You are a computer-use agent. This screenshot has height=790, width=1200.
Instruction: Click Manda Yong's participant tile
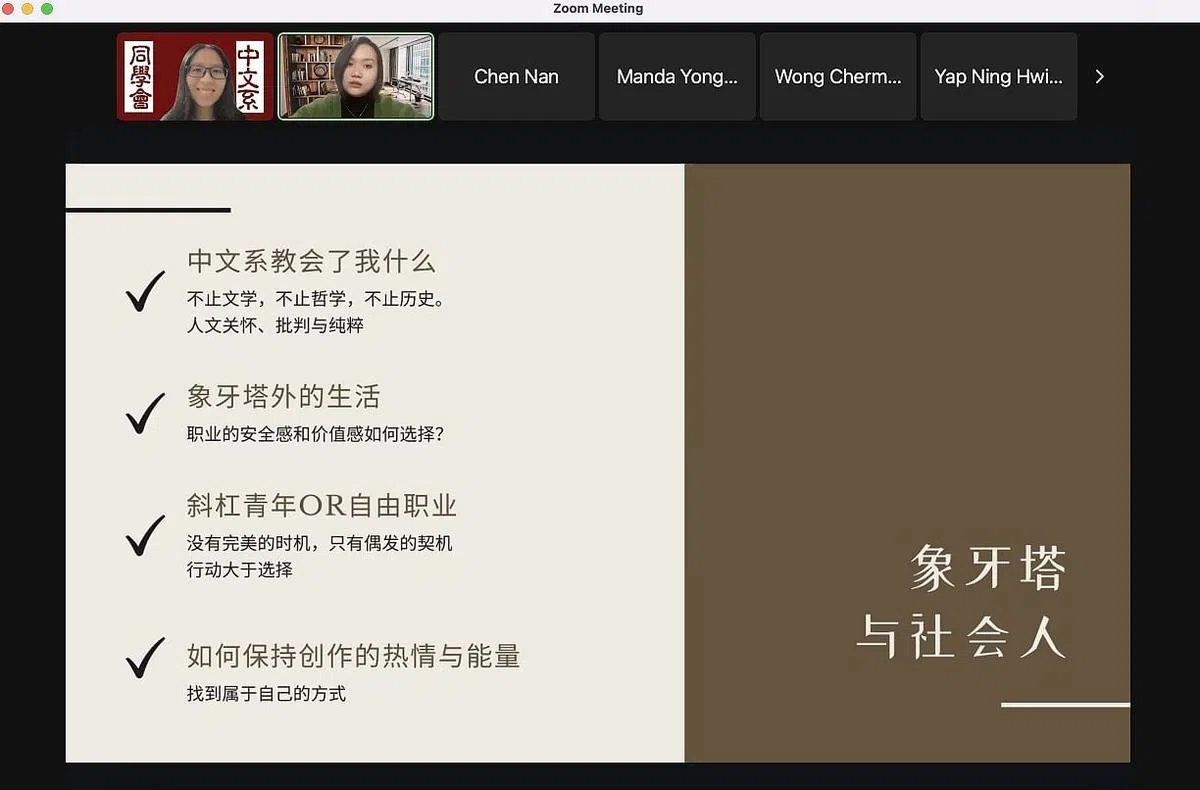click(677, 76)
